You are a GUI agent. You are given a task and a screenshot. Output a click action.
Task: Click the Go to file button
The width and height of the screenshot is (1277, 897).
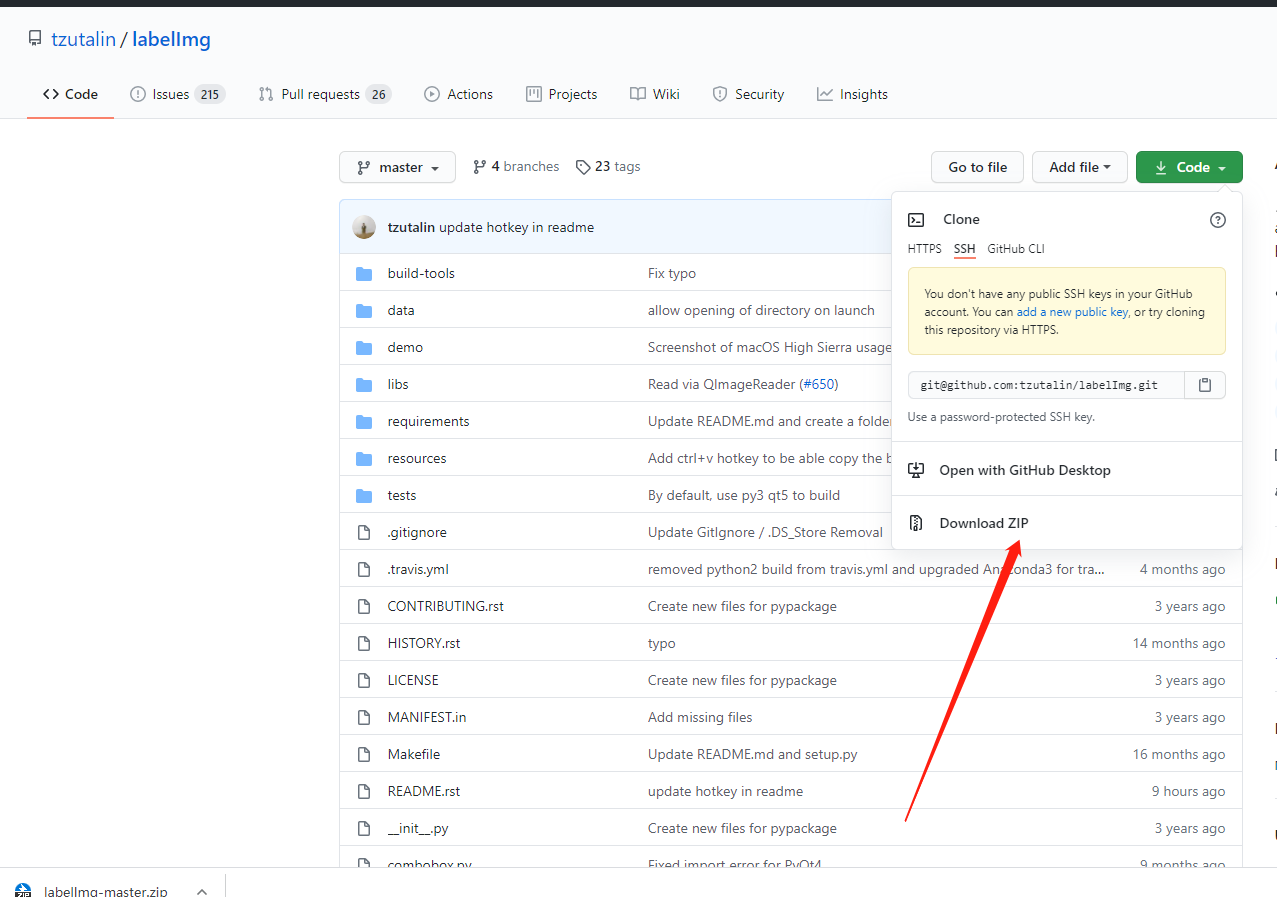coord(977,167)
